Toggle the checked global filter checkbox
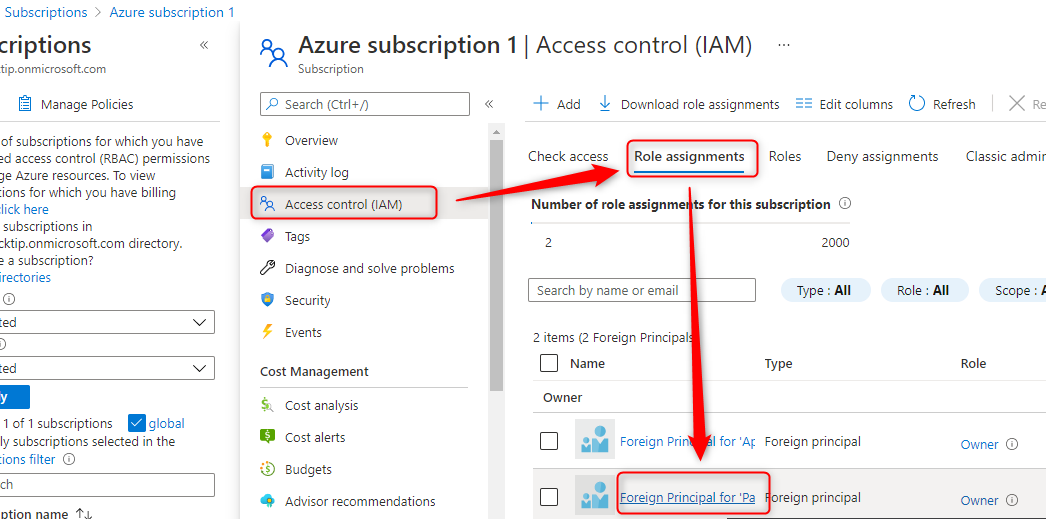 coord(137,423)
